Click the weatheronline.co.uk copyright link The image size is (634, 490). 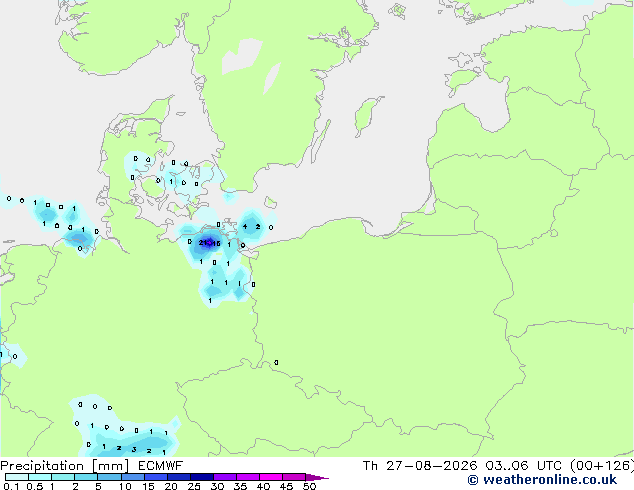point(542,480)
